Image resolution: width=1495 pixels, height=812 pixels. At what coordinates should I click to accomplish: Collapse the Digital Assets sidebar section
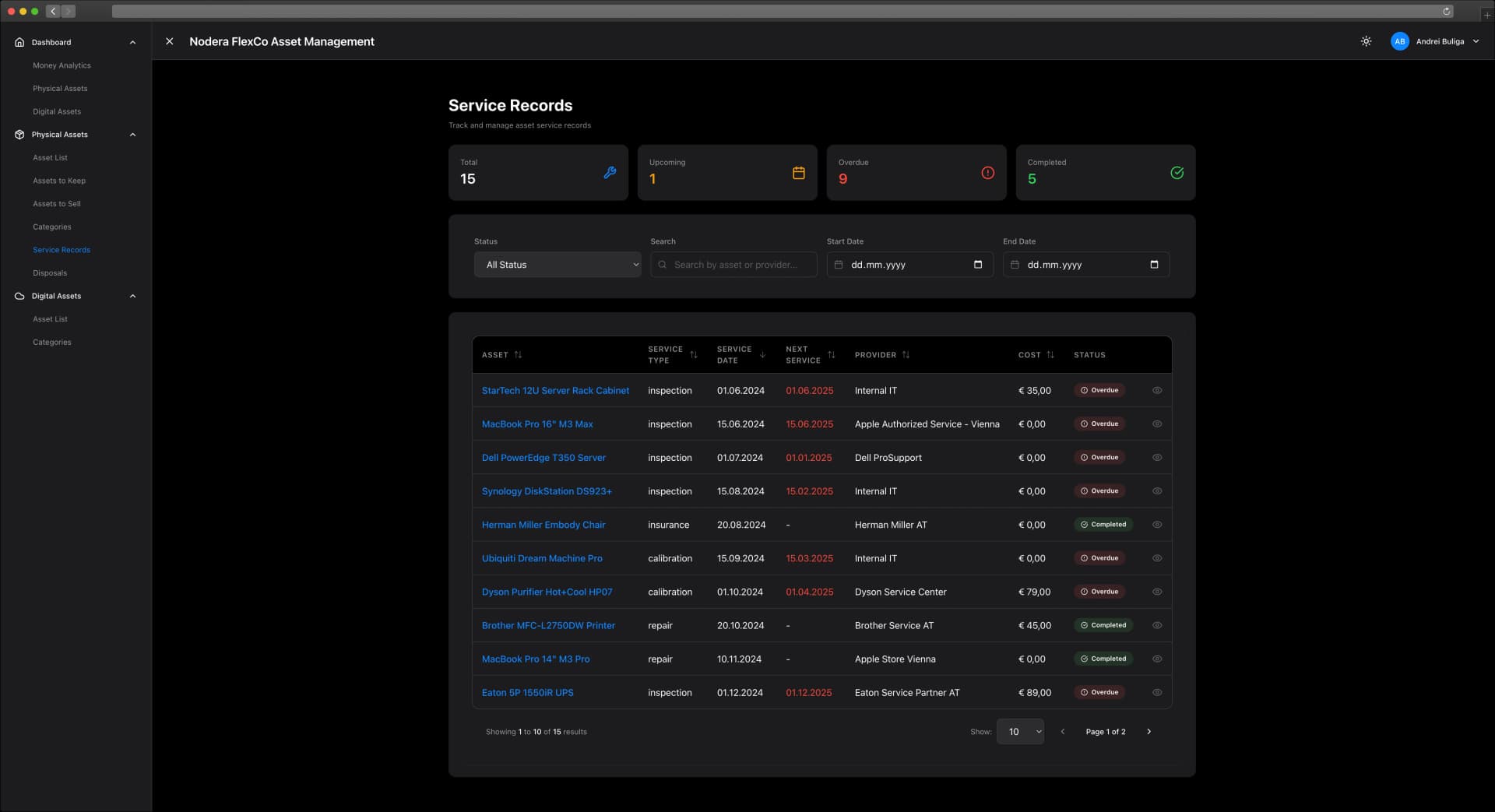(x=132, y=296)
